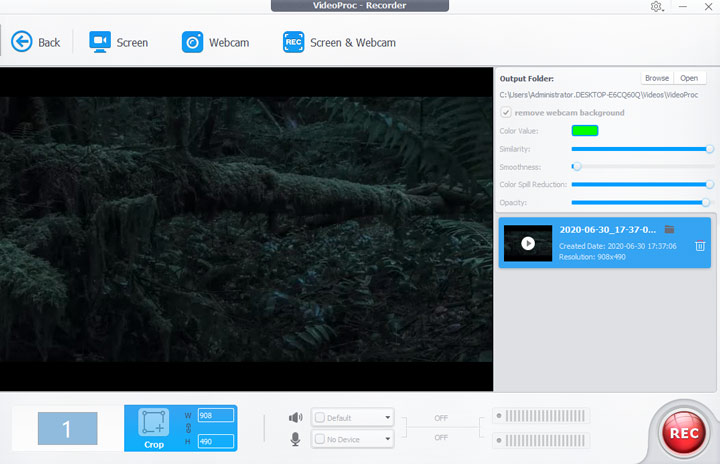Click the Crop region tool
The image size is (720, 464).
tap(153, 427)
